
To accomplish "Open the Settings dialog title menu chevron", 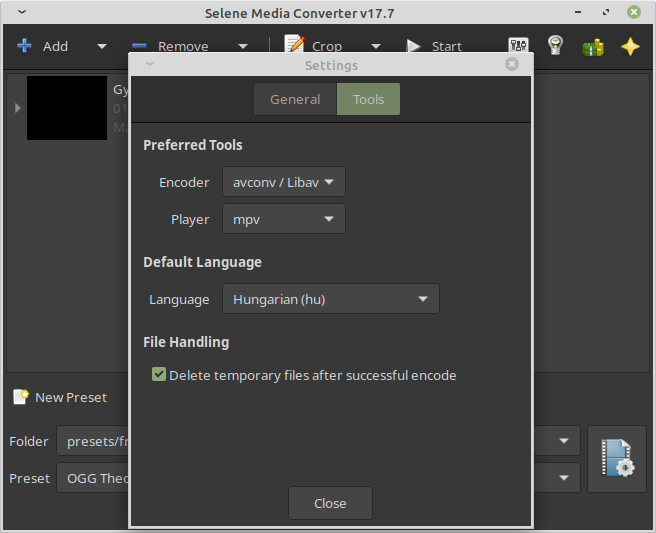I will point(150,64).
